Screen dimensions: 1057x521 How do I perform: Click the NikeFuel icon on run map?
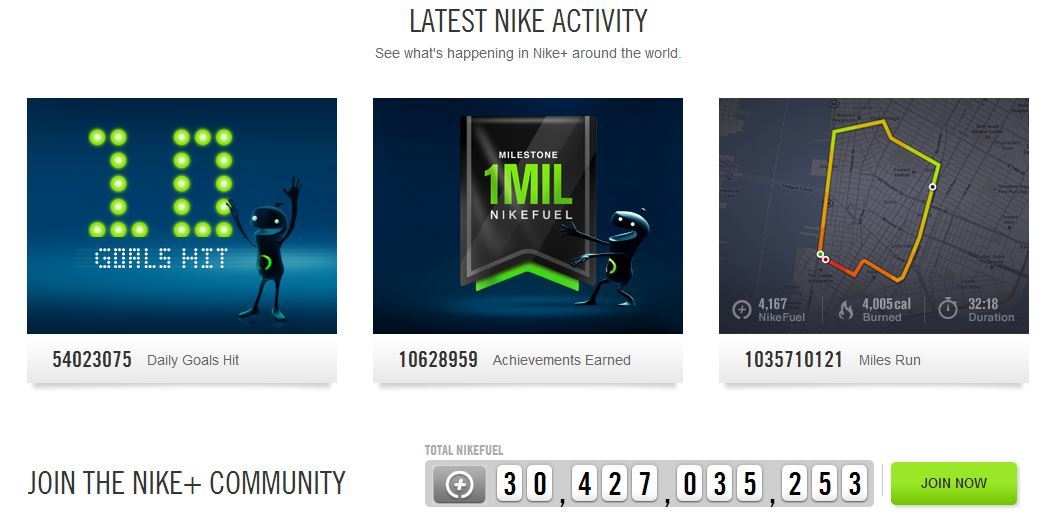(x=741, y=310)
